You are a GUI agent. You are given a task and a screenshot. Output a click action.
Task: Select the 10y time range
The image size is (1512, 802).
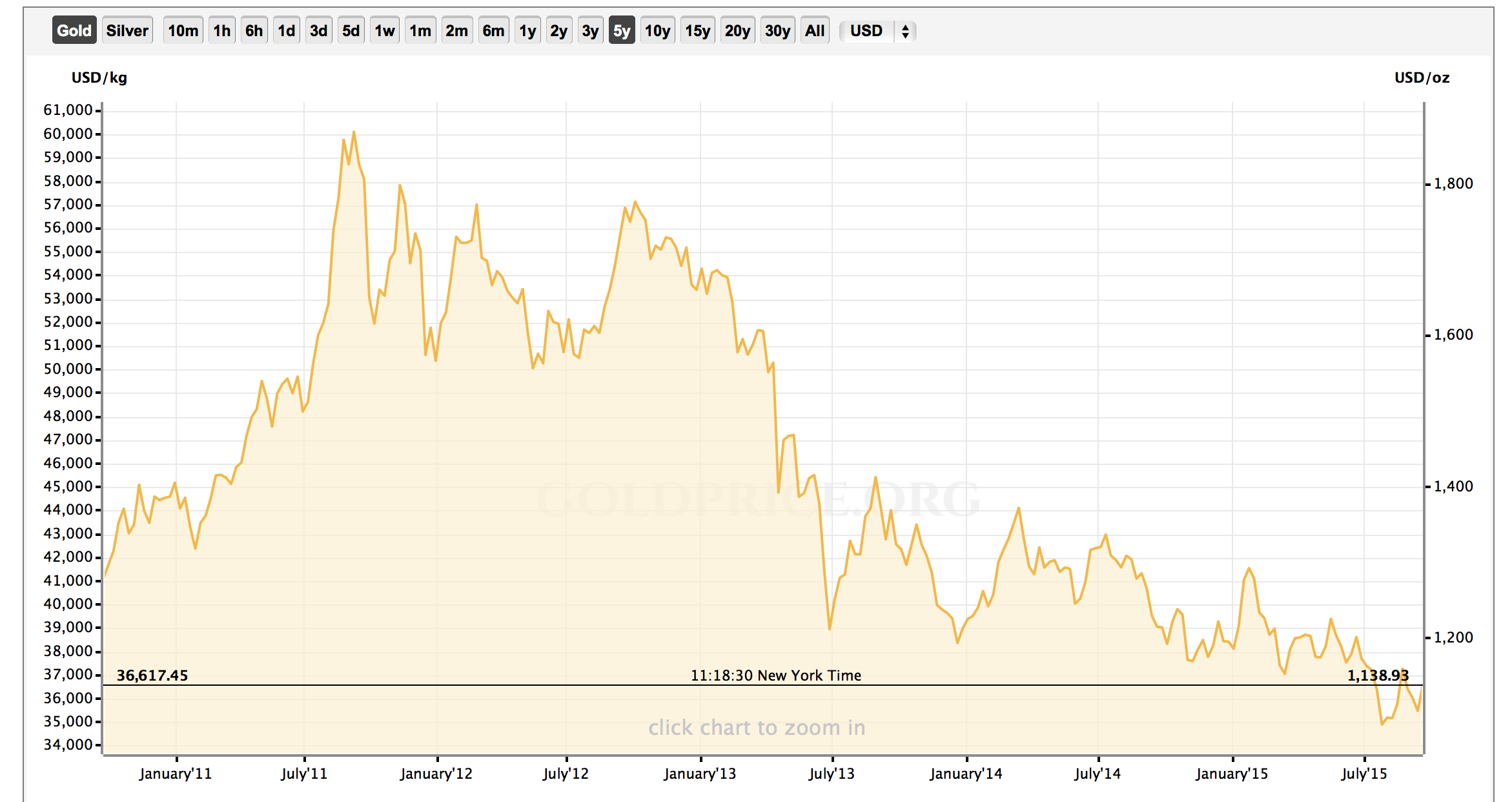point(657,30)
